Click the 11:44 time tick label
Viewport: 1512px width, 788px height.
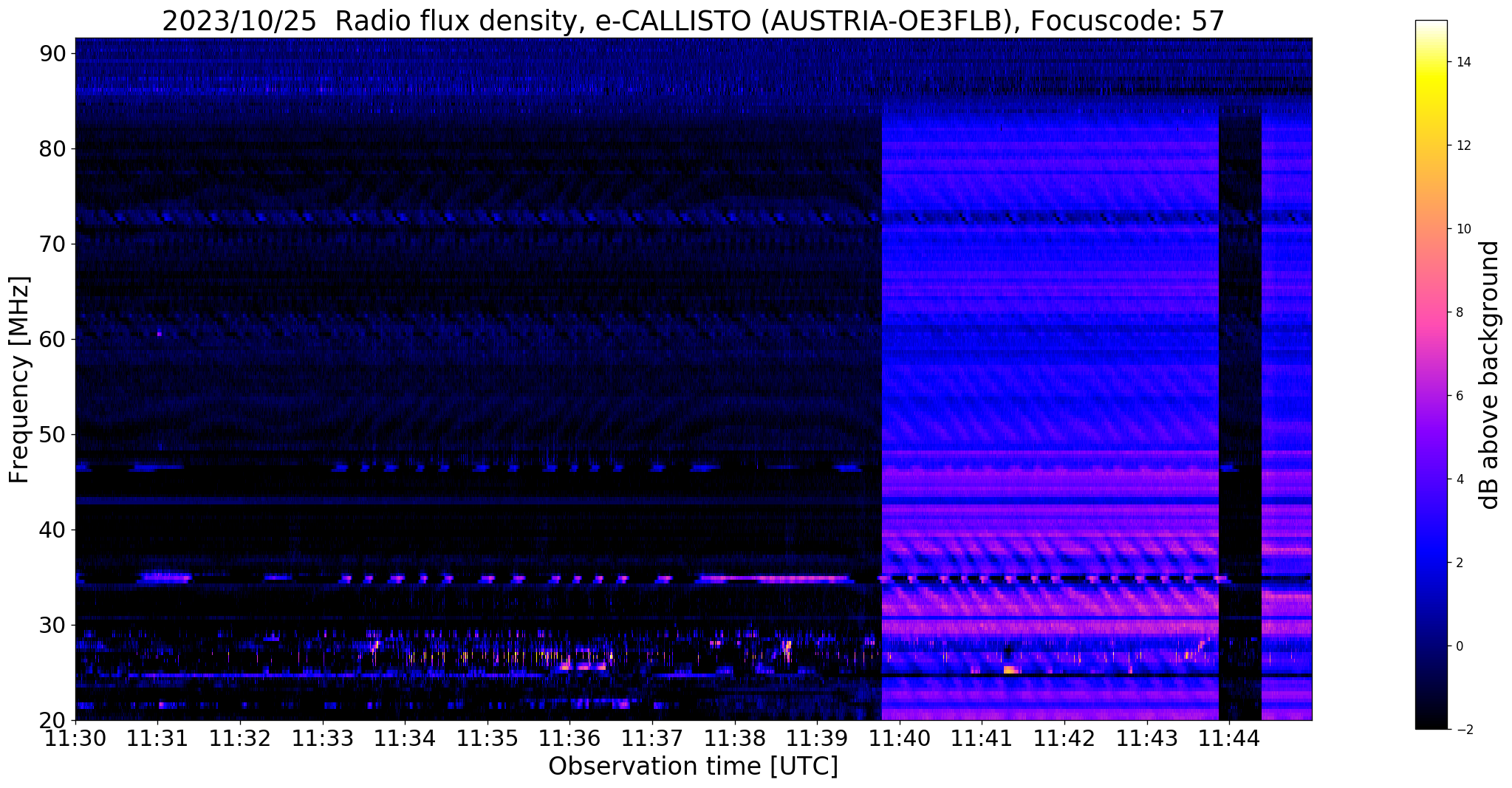click(x=1229, y=738)
